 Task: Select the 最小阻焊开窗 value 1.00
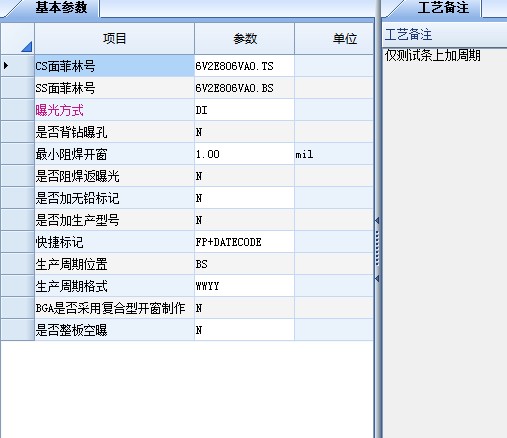tap(244, 154)
